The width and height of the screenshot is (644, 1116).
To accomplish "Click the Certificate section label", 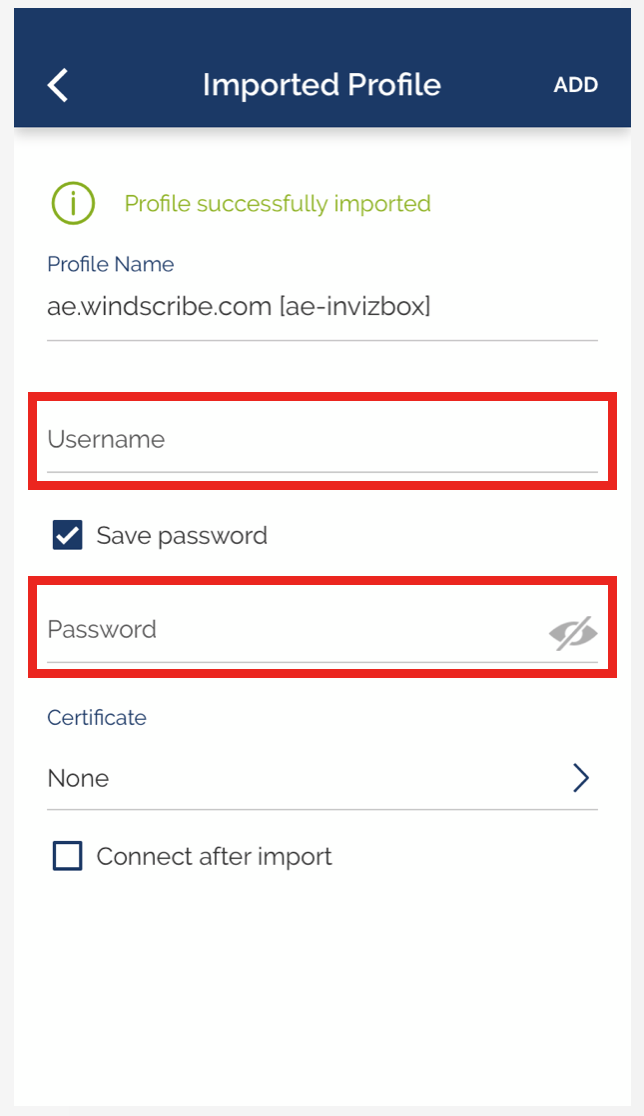I will point(97,718).
